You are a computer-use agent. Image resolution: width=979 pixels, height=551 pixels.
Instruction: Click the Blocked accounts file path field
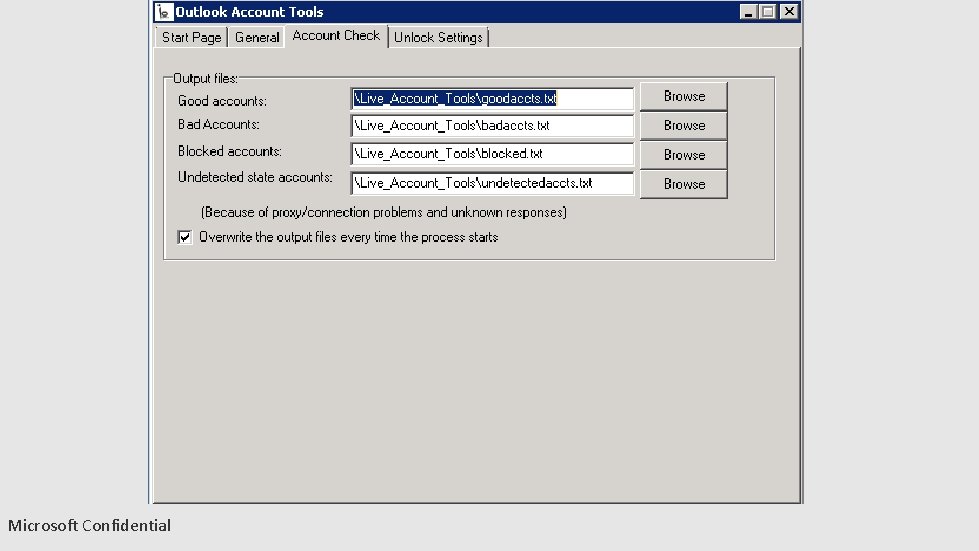492,154
